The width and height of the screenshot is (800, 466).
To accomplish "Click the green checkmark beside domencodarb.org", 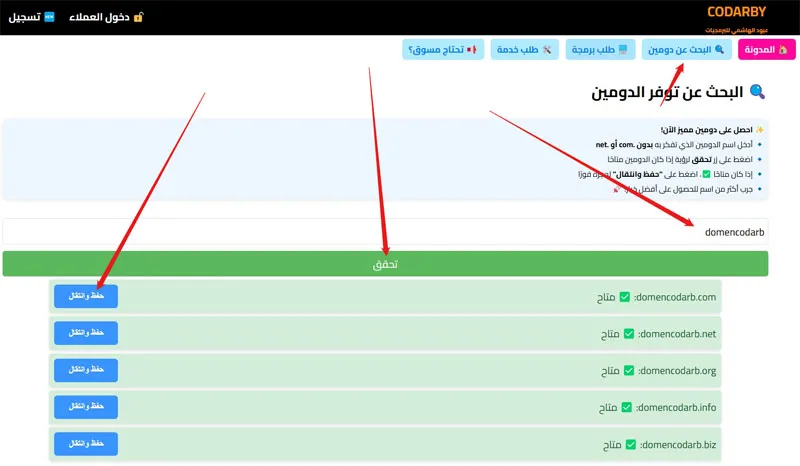I will click(x=629, y=371).
